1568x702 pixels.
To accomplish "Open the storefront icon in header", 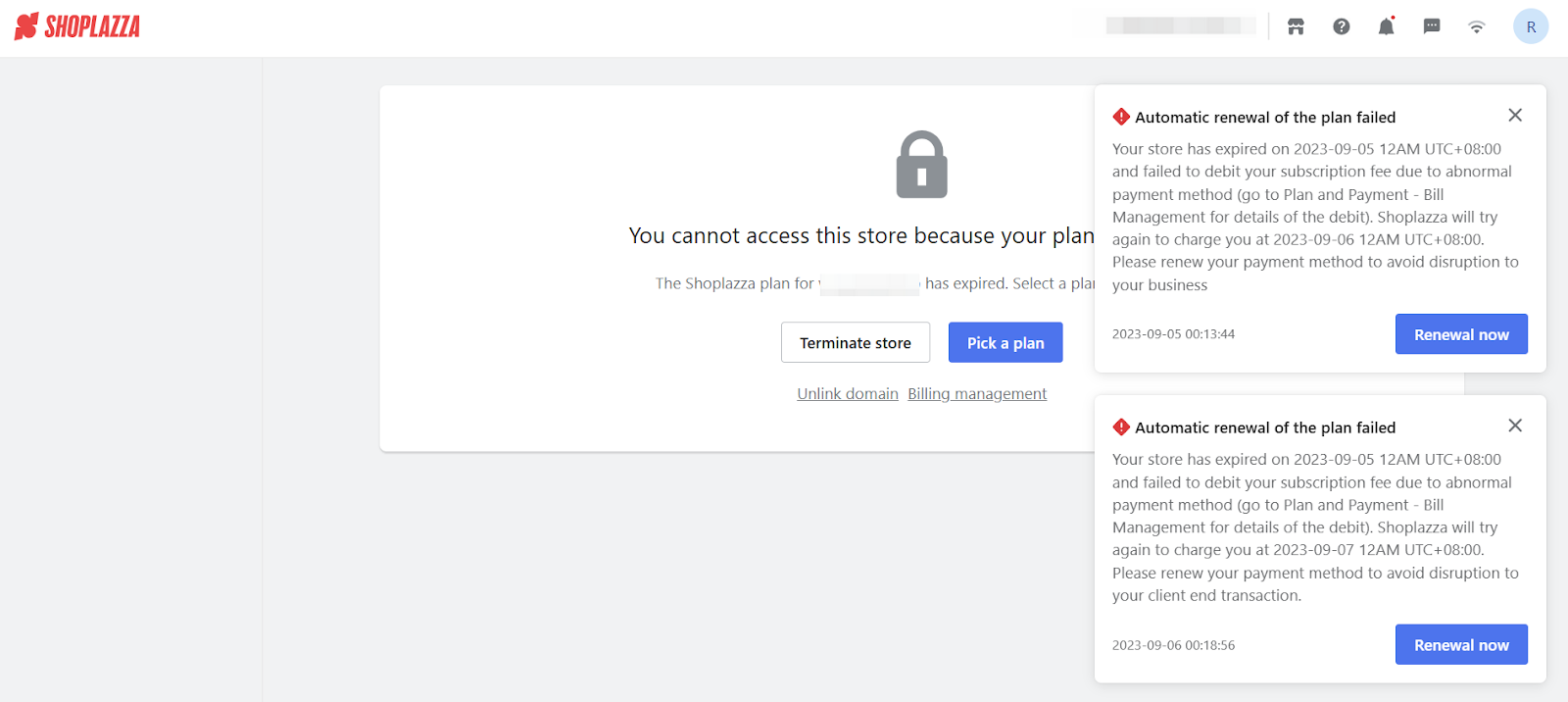I will click(1296, 26).
